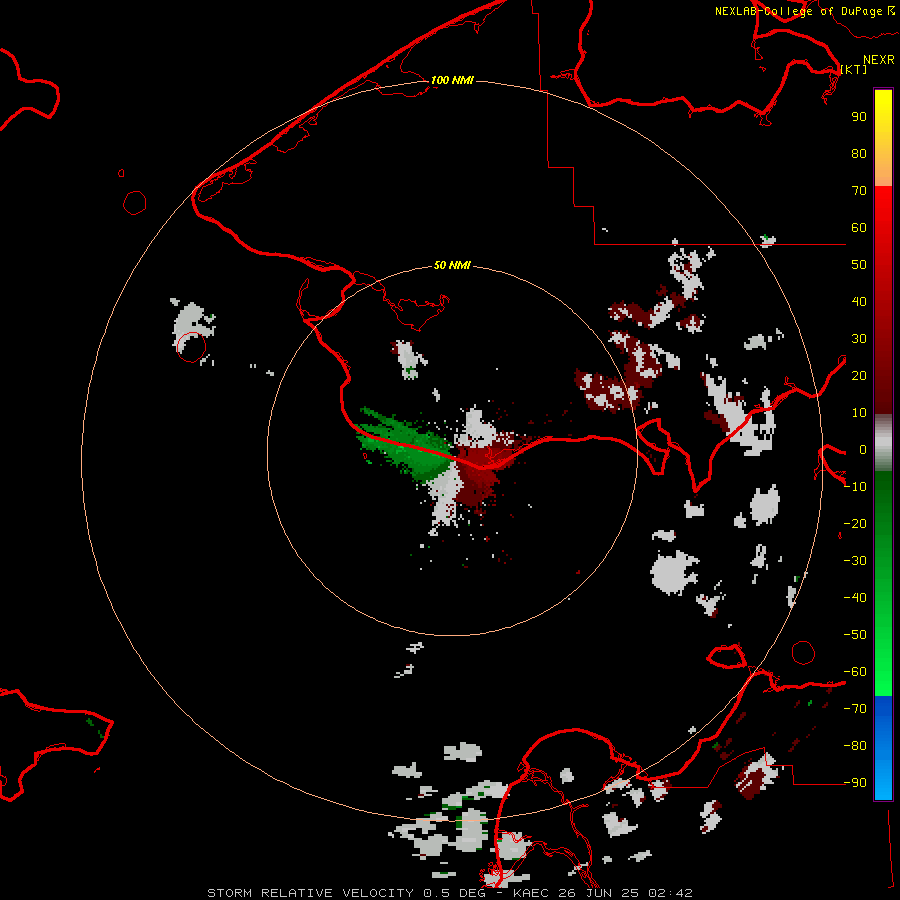Click the "-90" value on the velocity scale

[x=855, y=782]
